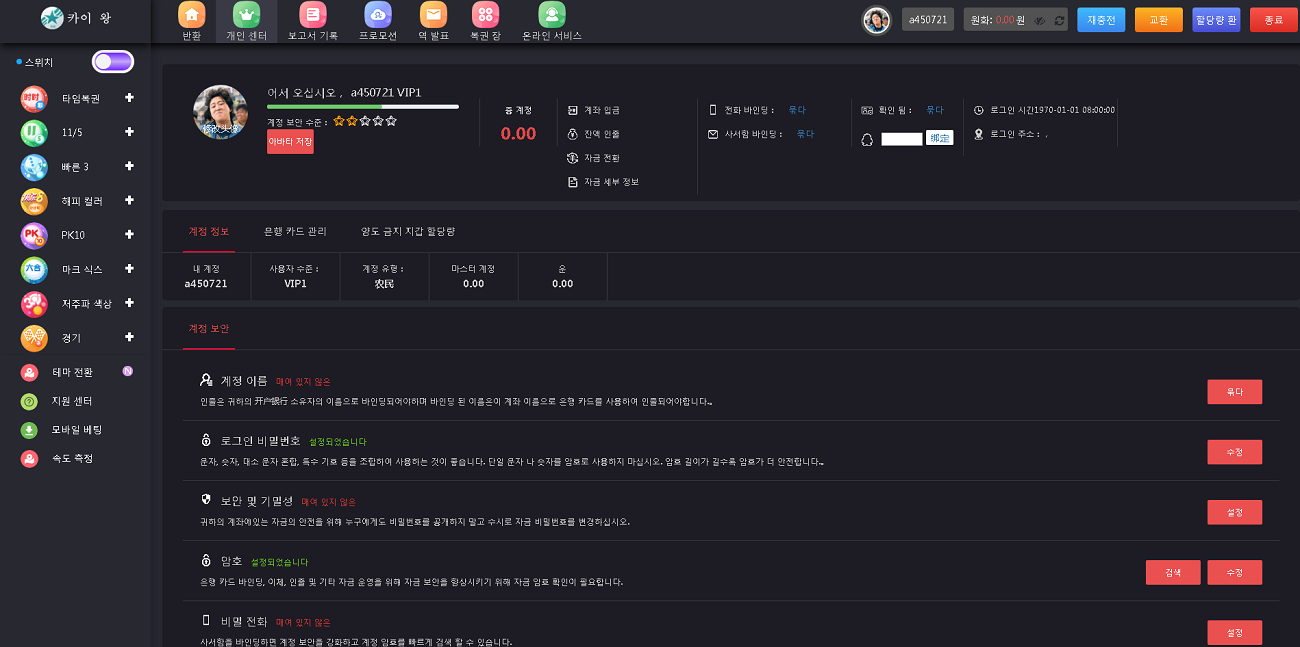Image resolution: width=1300 pixels, height=647 pixels.
Task: Open the 프로모션 cloud icon
Action: (377, 15)
